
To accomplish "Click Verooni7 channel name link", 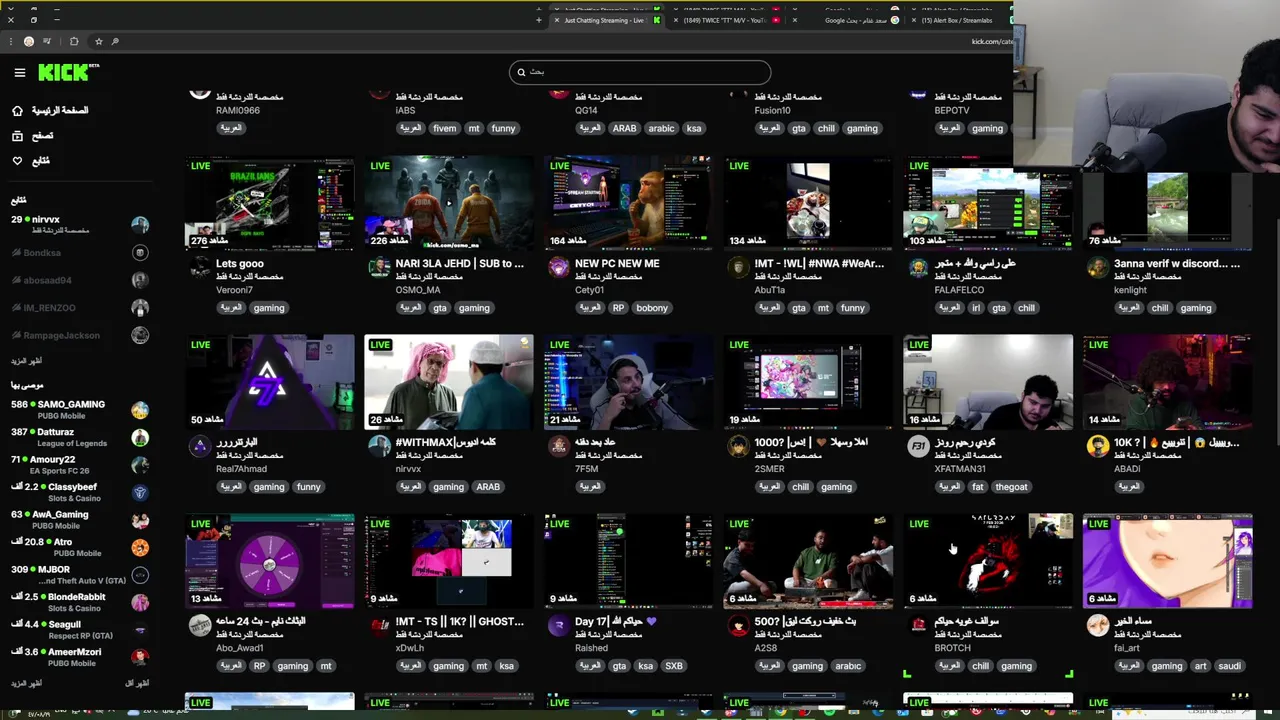I will [x=234, y=290].
